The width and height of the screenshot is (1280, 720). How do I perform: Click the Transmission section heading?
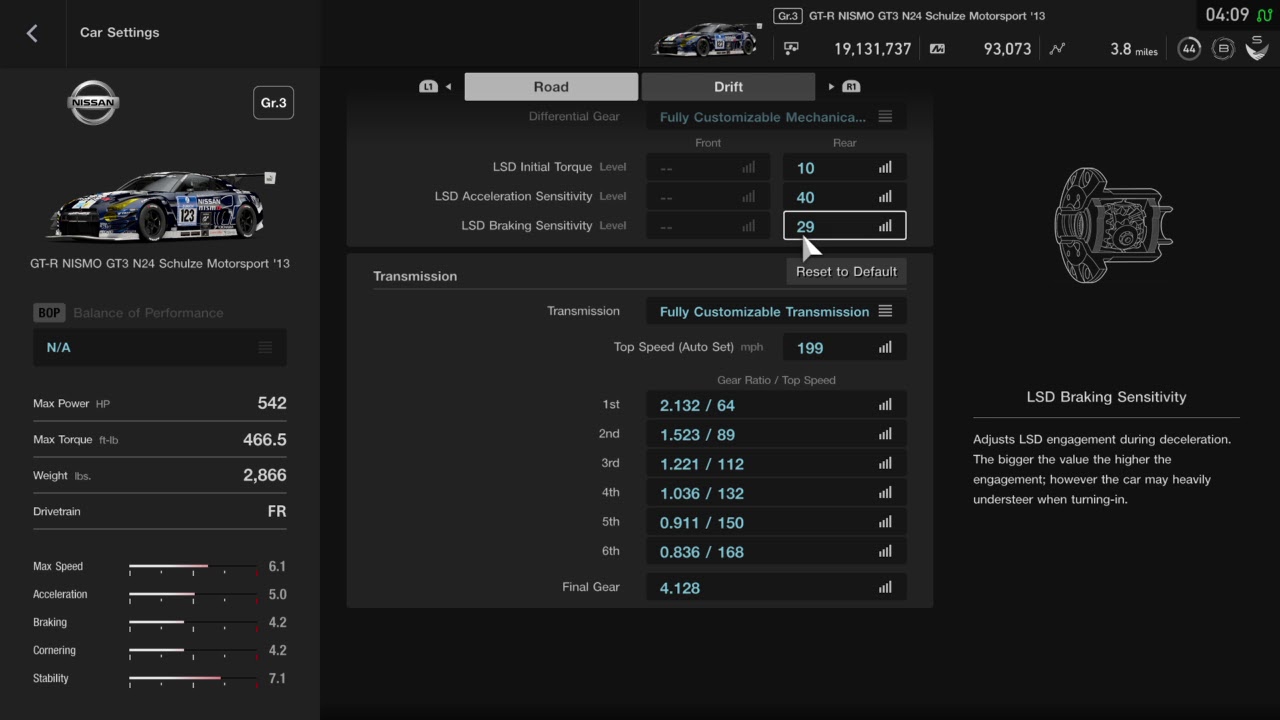415,276
